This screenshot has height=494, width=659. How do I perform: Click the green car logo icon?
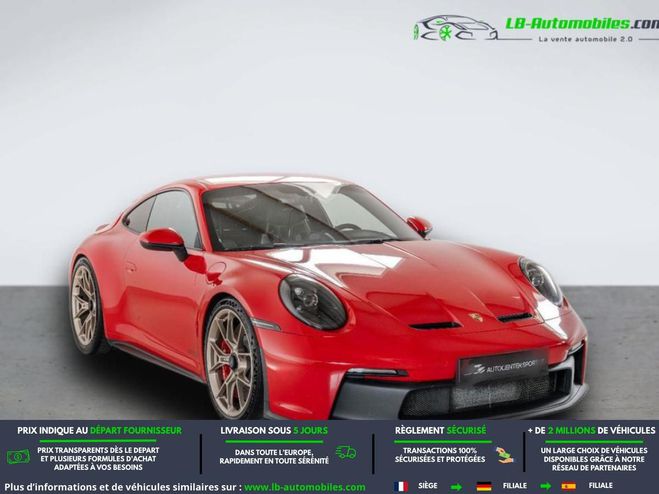pyautogui.click(x=456, y=29)
